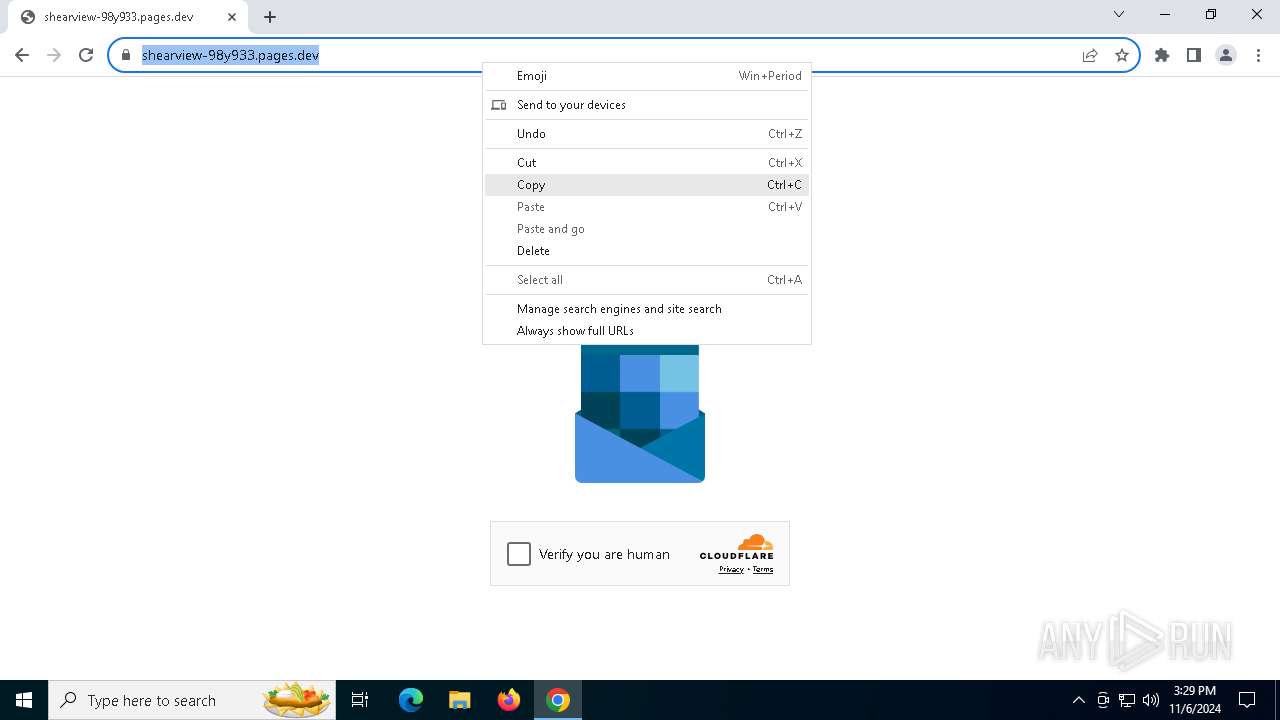This screenshot has height=720, width=1280.
Task: Open the clock showing 3:29 PM
Action: click(1195, 700)
